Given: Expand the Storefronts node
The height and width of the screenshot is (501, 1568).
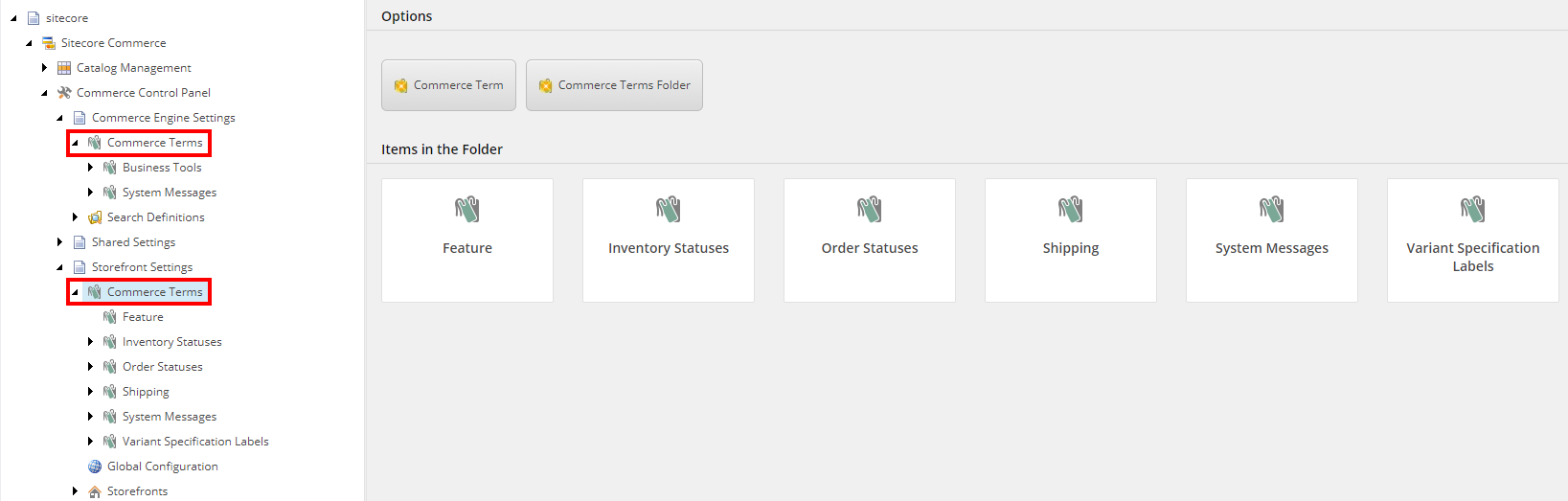Looking at the screenshot, I should (75, 491).
